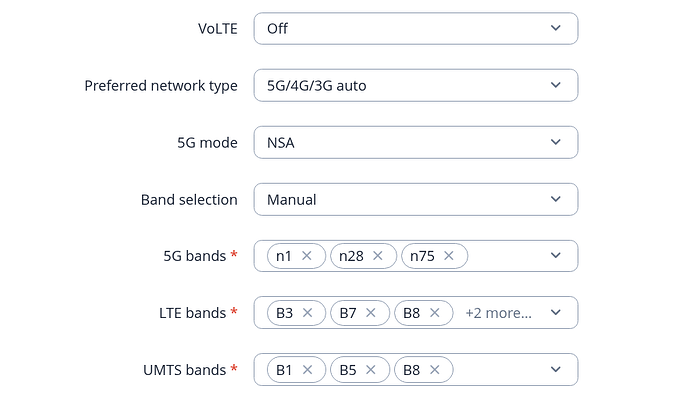The image size is (690, 410).
Task: Expand the 5G bands list chevron
Action: click(x=556, y=256)
